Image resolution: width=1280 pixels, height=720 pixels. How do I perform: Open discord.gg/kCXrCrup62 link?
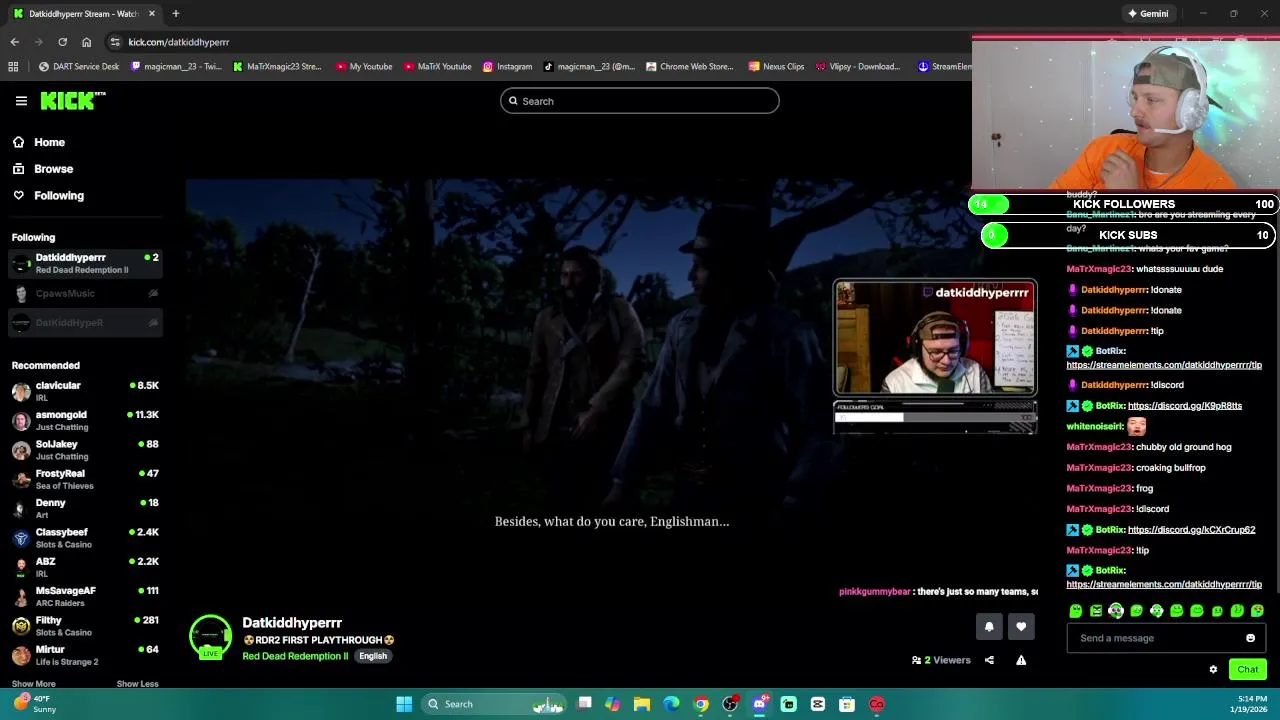coord(1191,530)
